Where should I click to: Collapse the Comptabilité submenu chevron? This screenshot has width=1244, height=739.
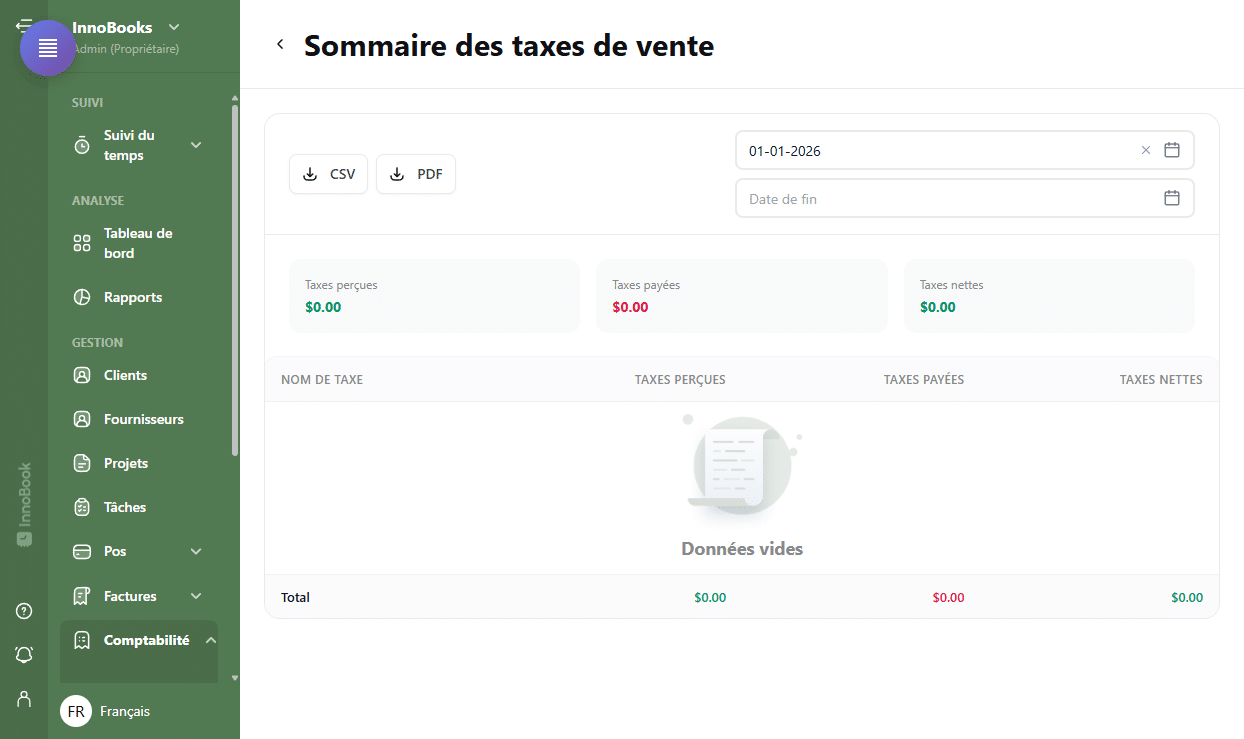point(211,640)
